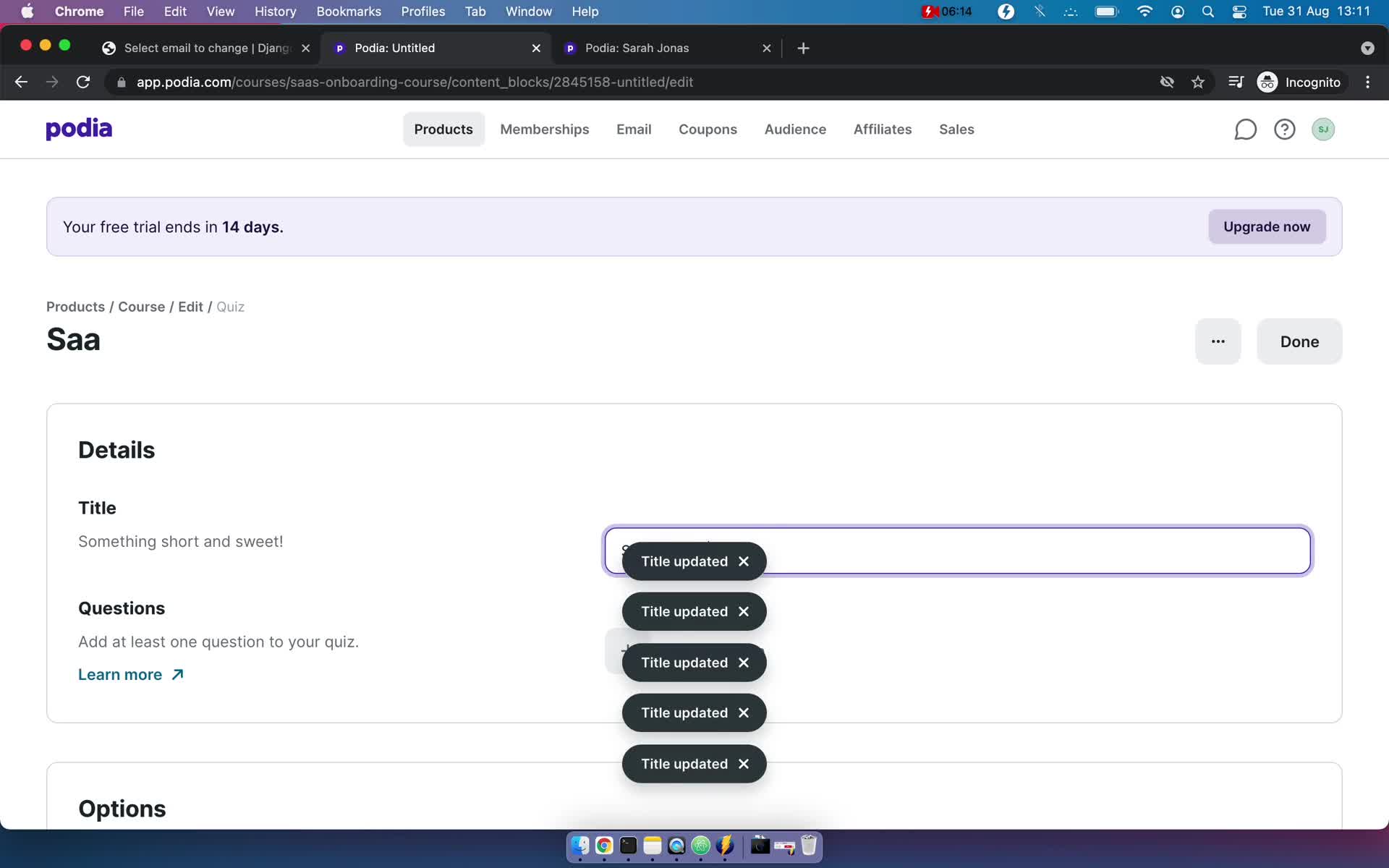The height and width of the screenshot is (868, 1389).
Task: Click the 'Done' button
Action: (1300, 341)
